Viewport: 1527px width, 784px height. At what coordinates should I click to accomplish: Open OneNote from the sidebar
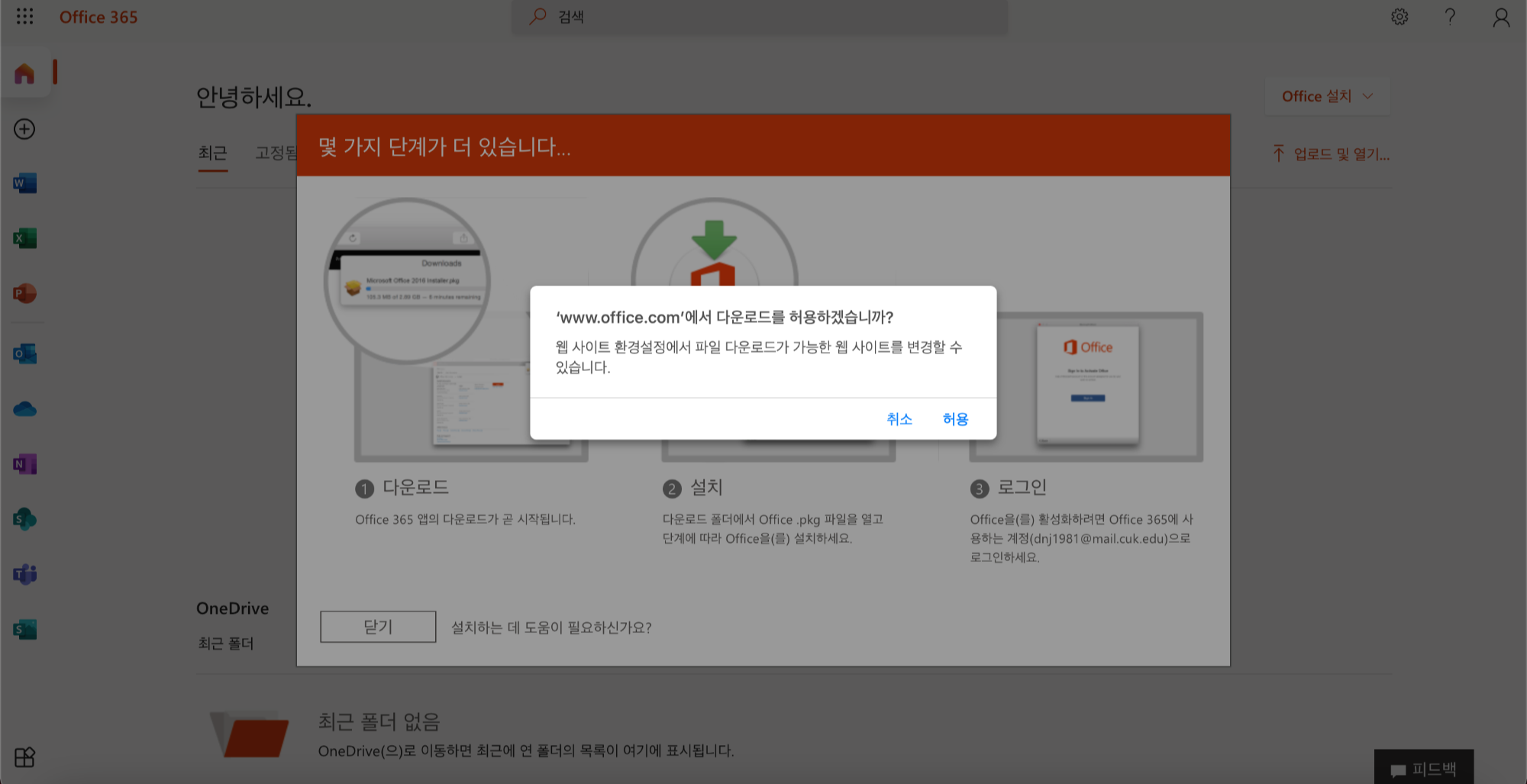[24, 464]
